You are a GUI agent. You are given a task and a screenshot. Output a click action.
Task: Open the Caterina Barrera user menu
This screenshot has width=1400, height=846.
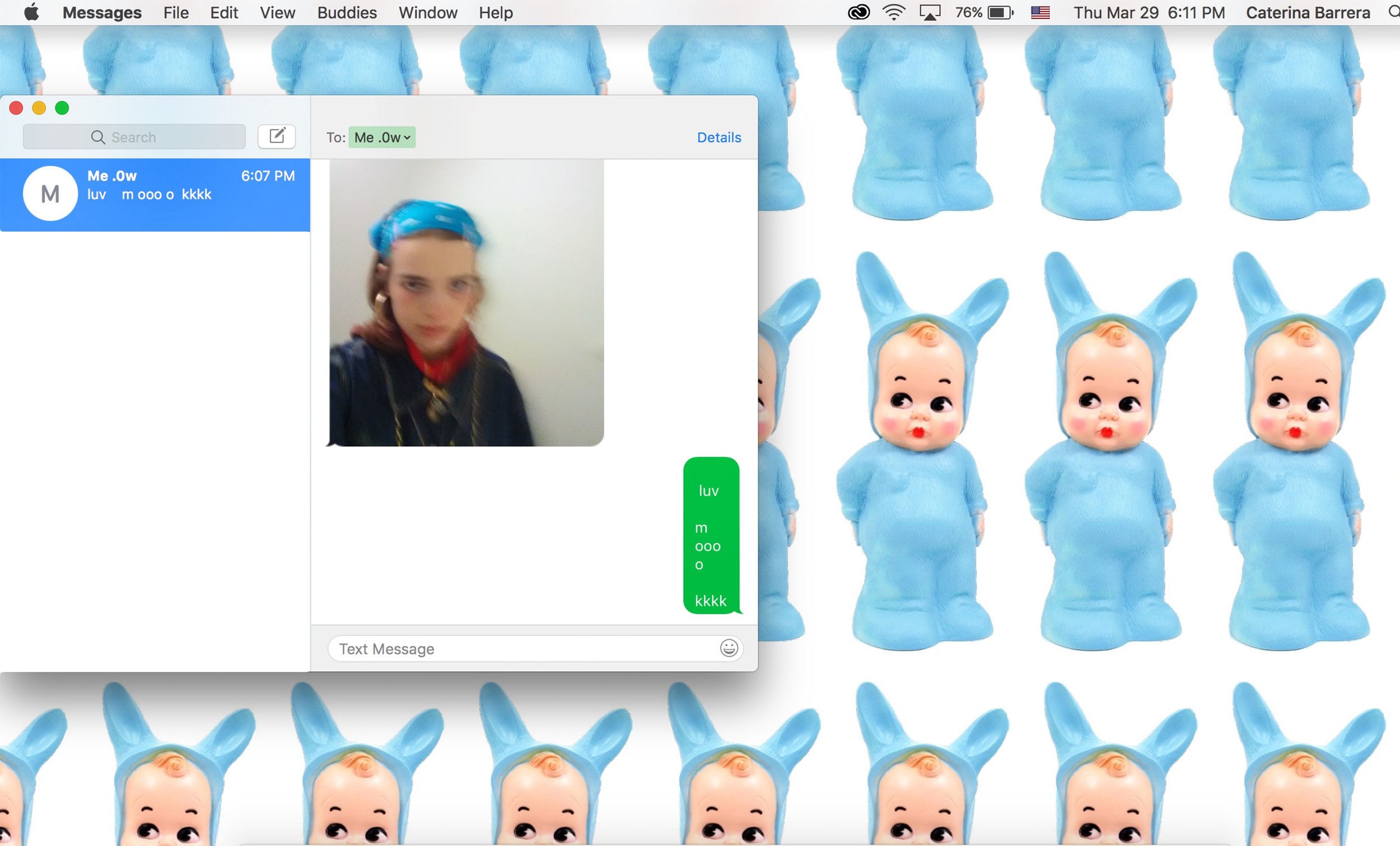tap(1308, 12)
